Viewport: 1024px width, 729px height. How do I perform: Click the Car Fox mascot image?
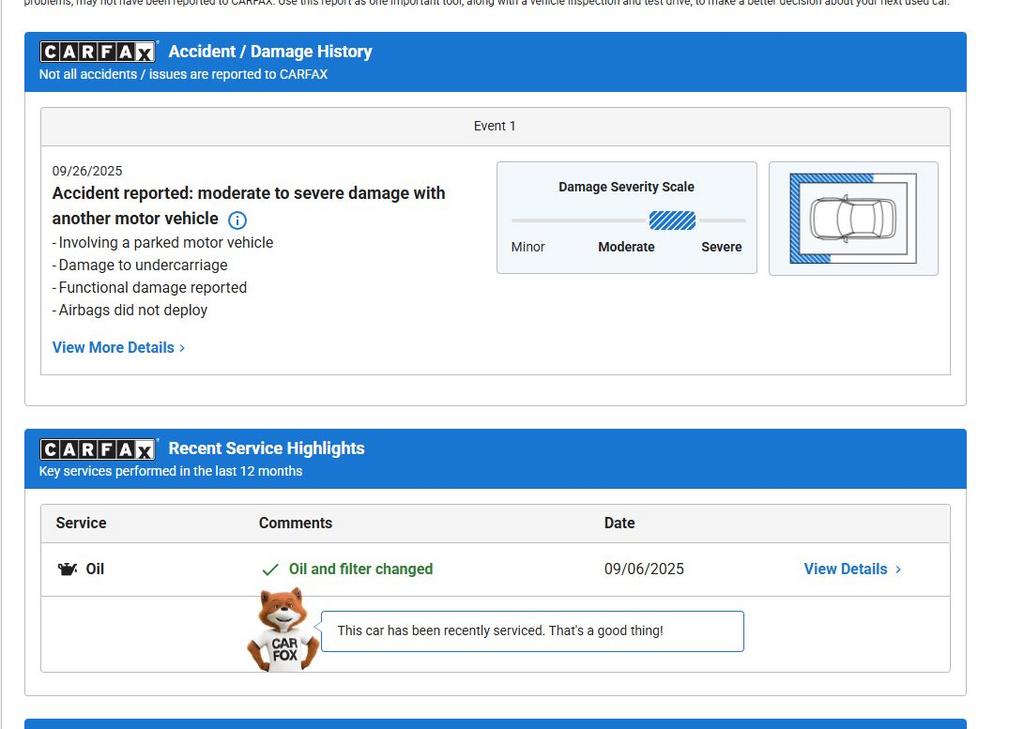click(283, 630)
